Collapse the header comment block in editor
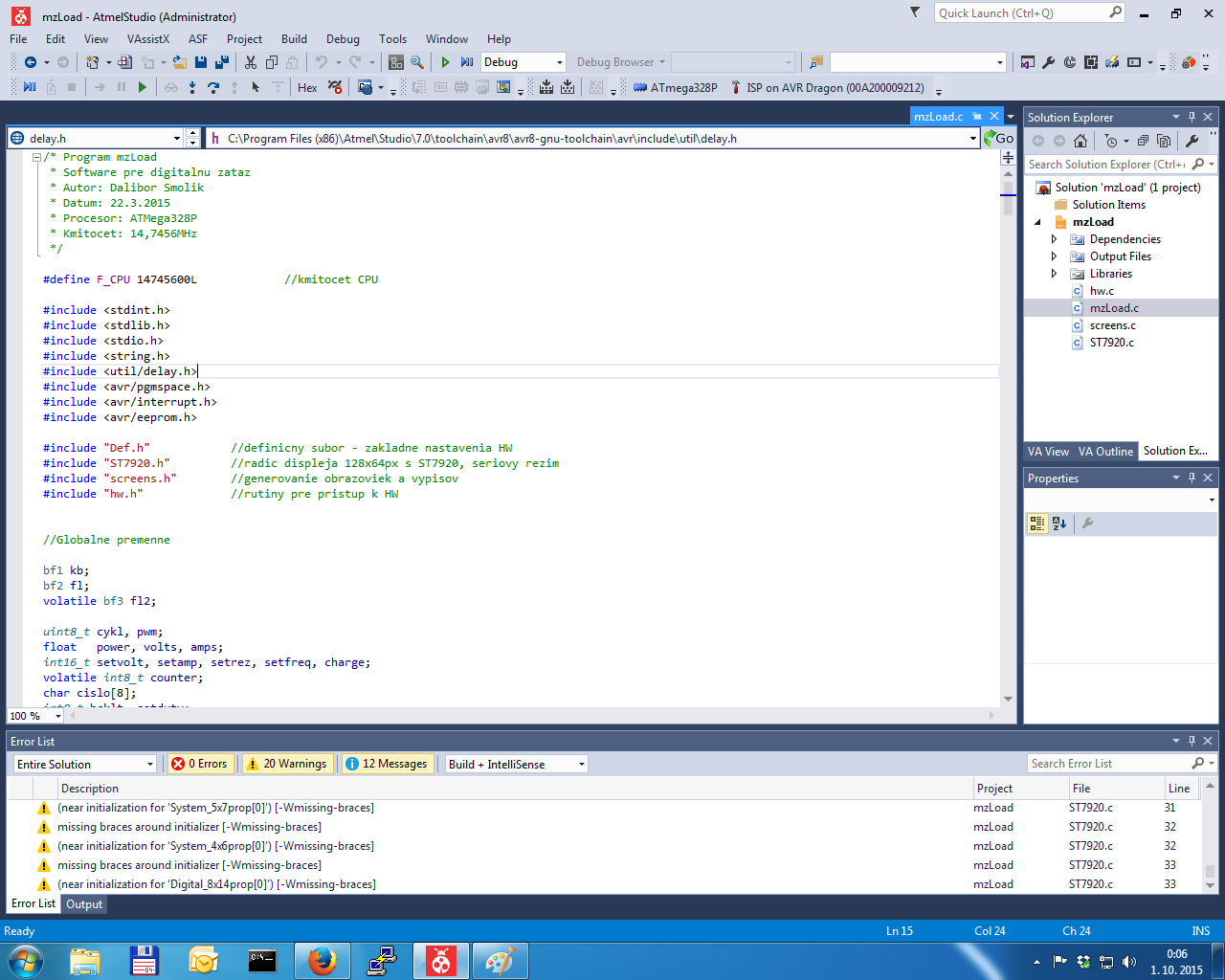Screen dimensions: 1225x980 pos(36,157)
